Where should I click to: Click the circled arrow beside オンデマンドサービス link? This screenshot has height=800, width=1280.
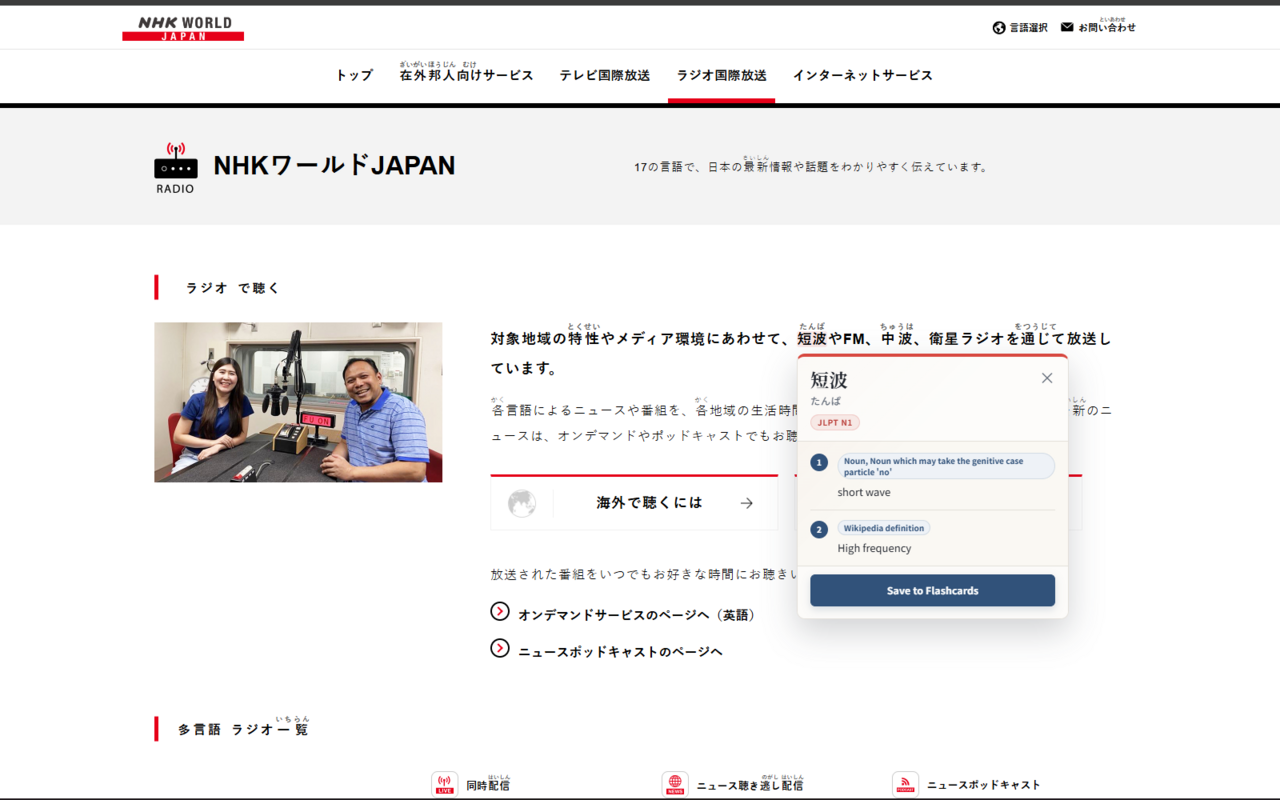500,611
